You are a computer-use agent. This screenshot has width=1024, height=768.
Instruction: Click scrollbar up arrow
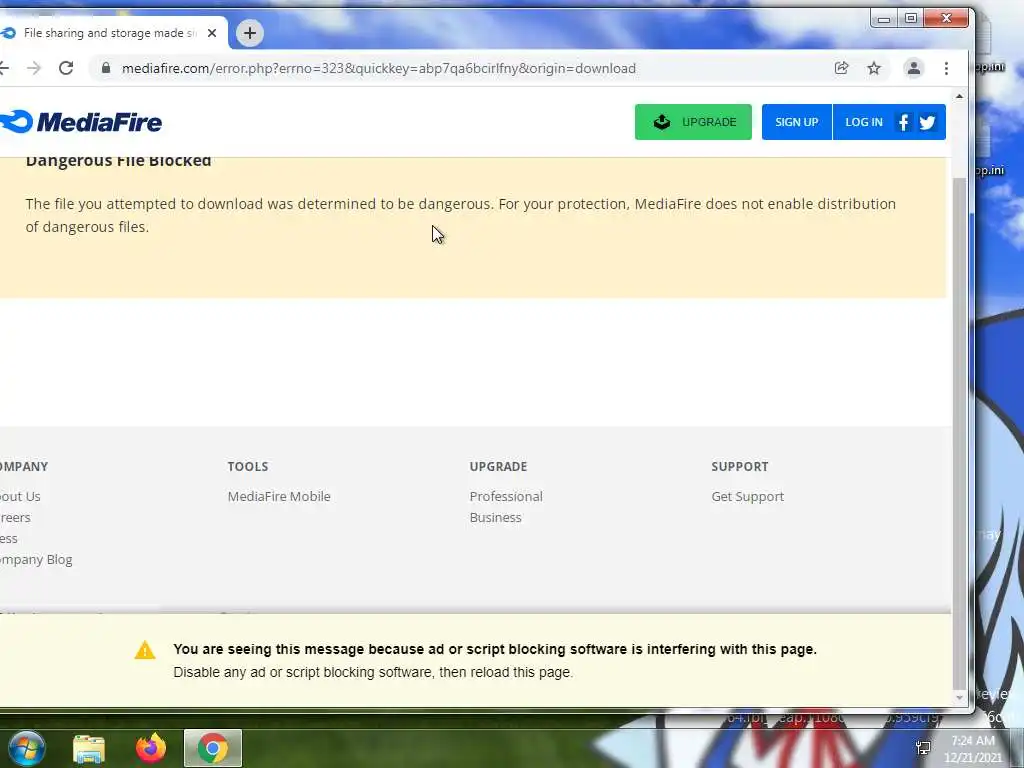[959, 96]
